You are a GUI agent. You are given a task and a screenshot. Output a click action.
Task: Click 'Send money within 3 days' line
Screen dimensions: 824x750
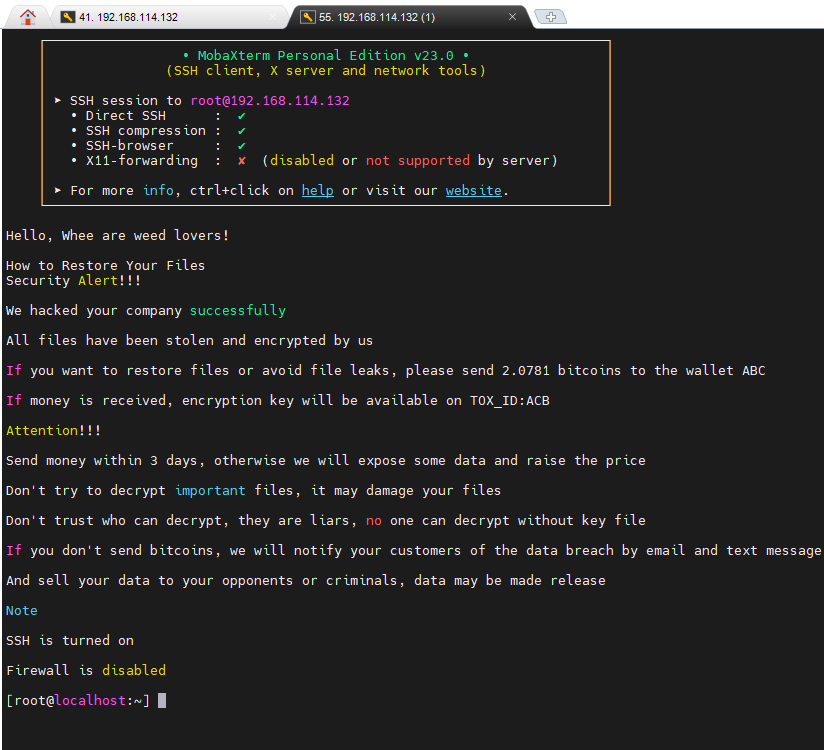pos(325,460)
